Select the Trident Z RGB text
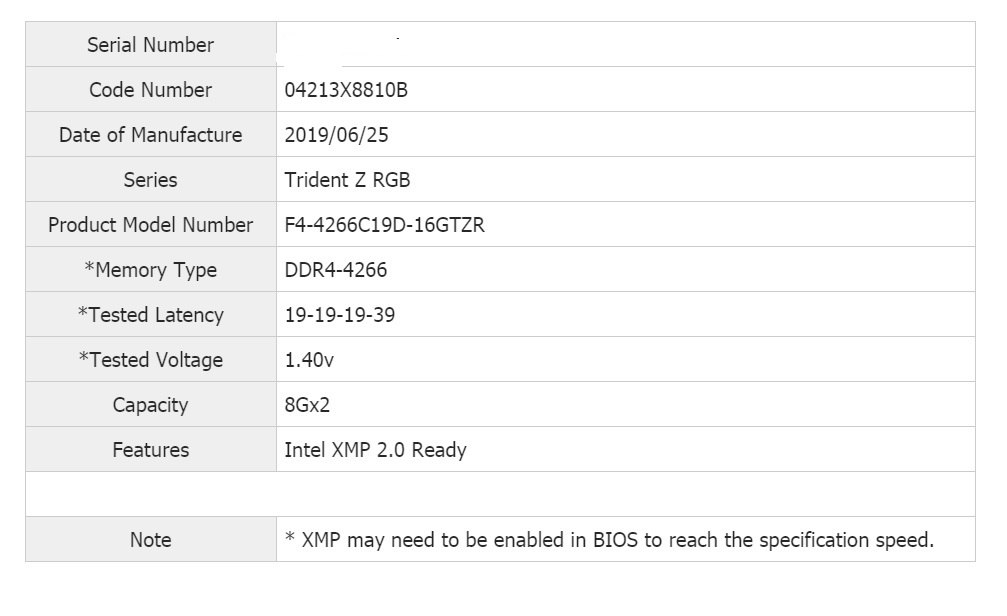Screen dimensions: 1007x616 point(347,180)
